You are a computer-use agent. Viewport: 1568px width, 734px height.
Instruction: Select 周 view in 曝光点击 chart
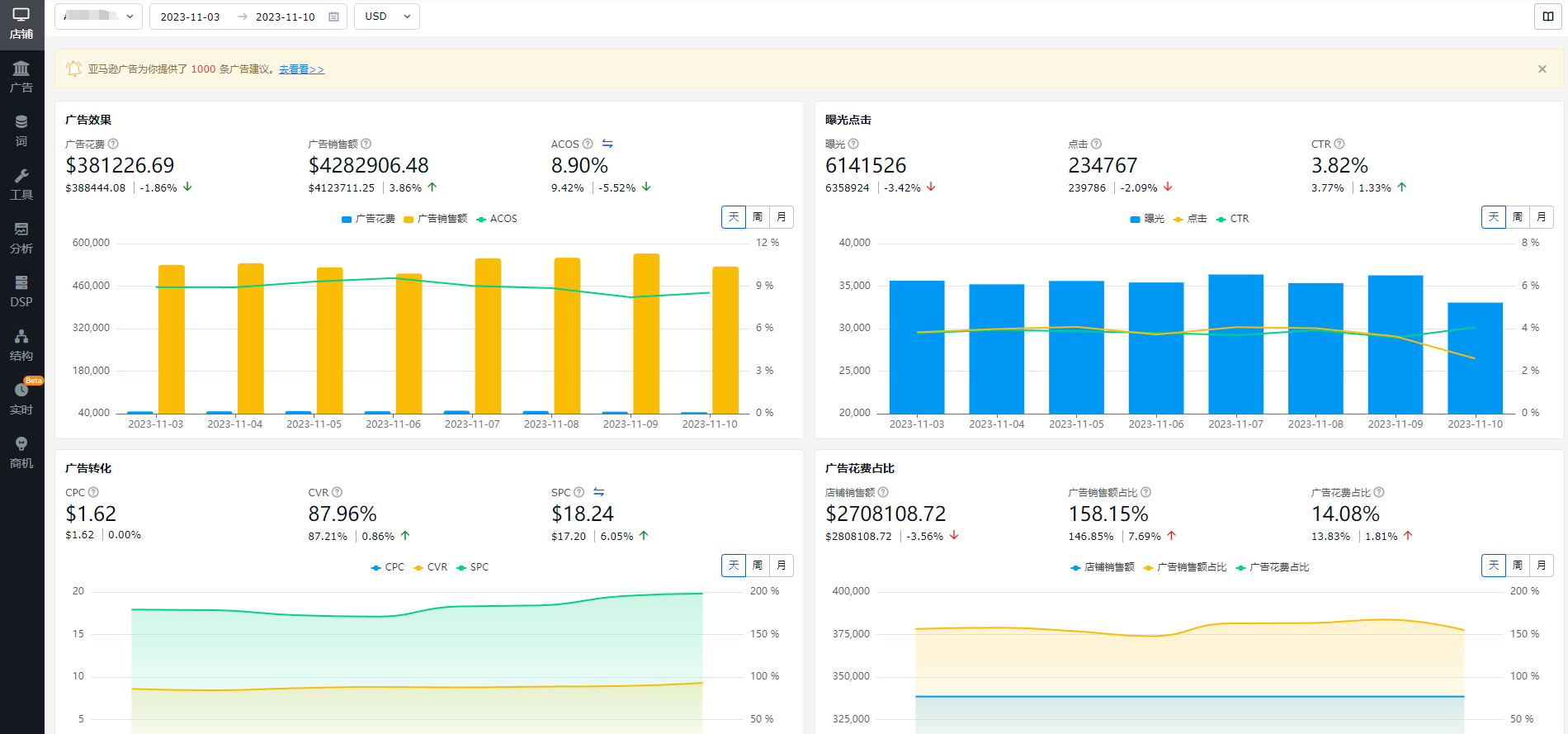tap(1518, 217)
